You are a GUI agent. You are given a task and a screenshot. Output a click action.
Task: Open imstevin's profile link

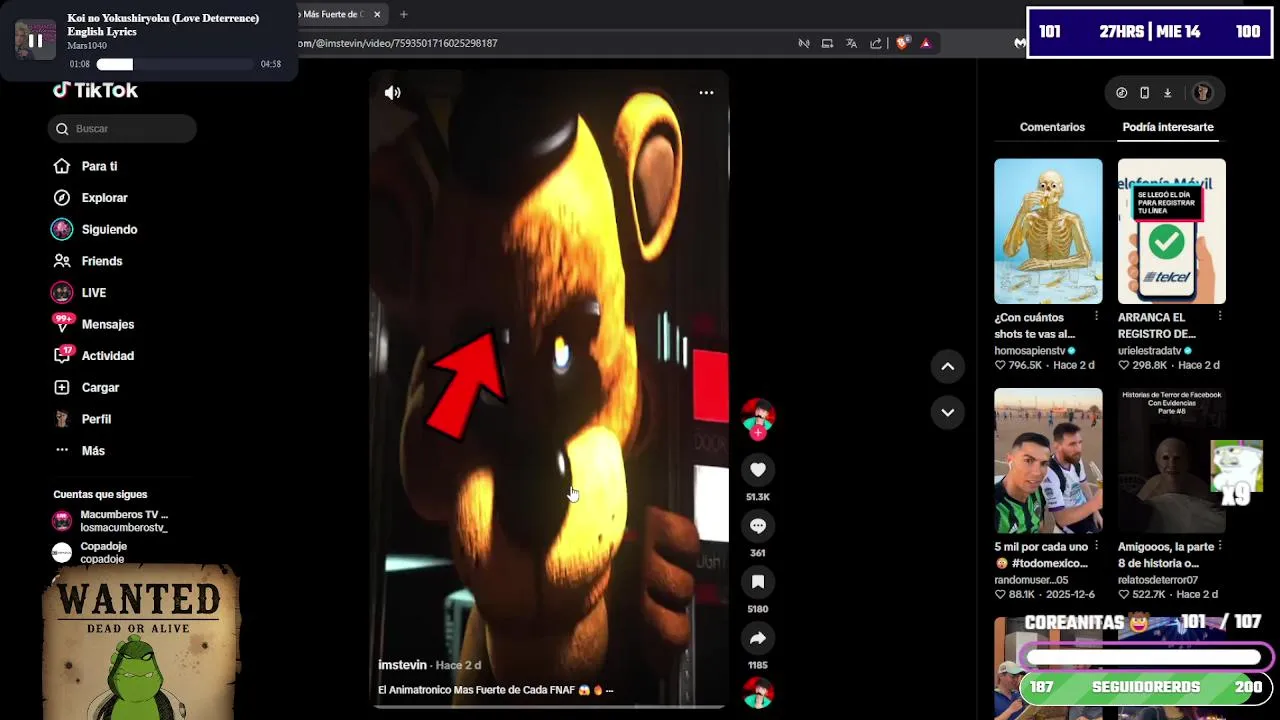(x=402, y=665)
